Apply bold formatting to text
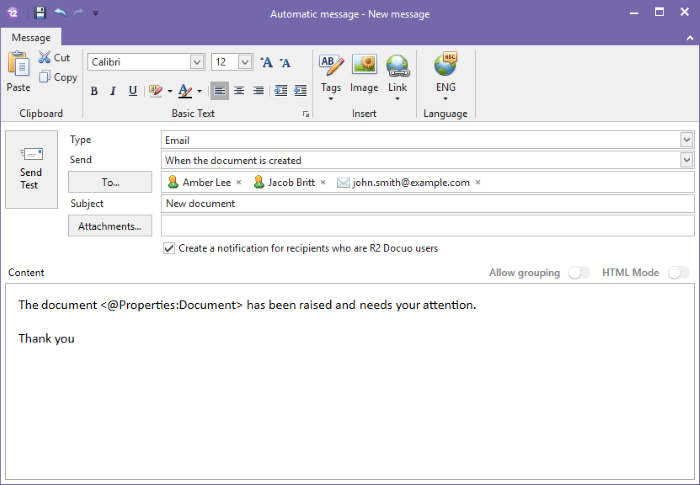The width and height of the screenshot is (700, 485). click(x=94, y=91)
